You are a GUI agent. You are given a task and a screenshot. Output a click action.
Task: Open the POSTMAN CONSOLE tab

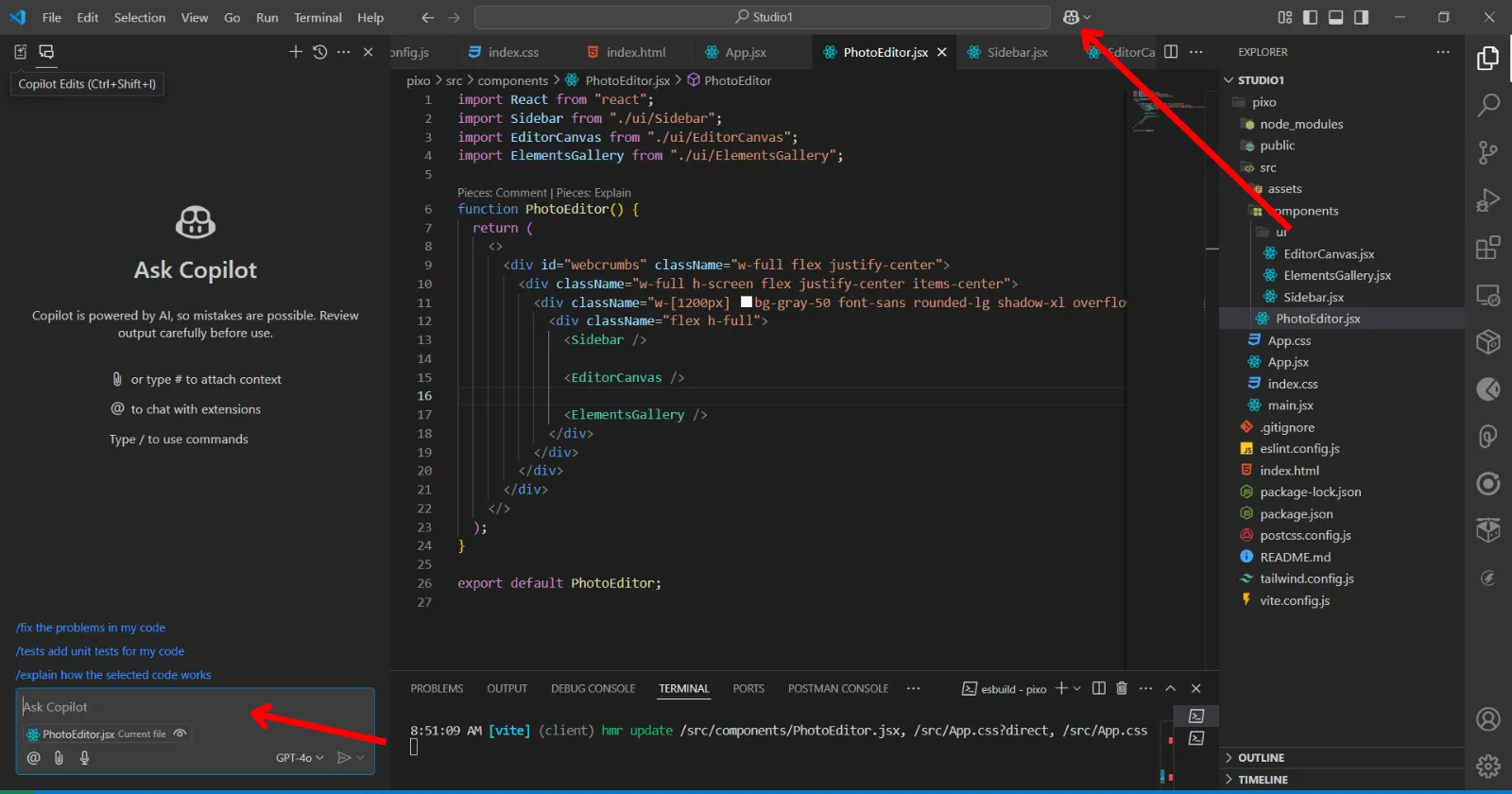click(838, 688)
